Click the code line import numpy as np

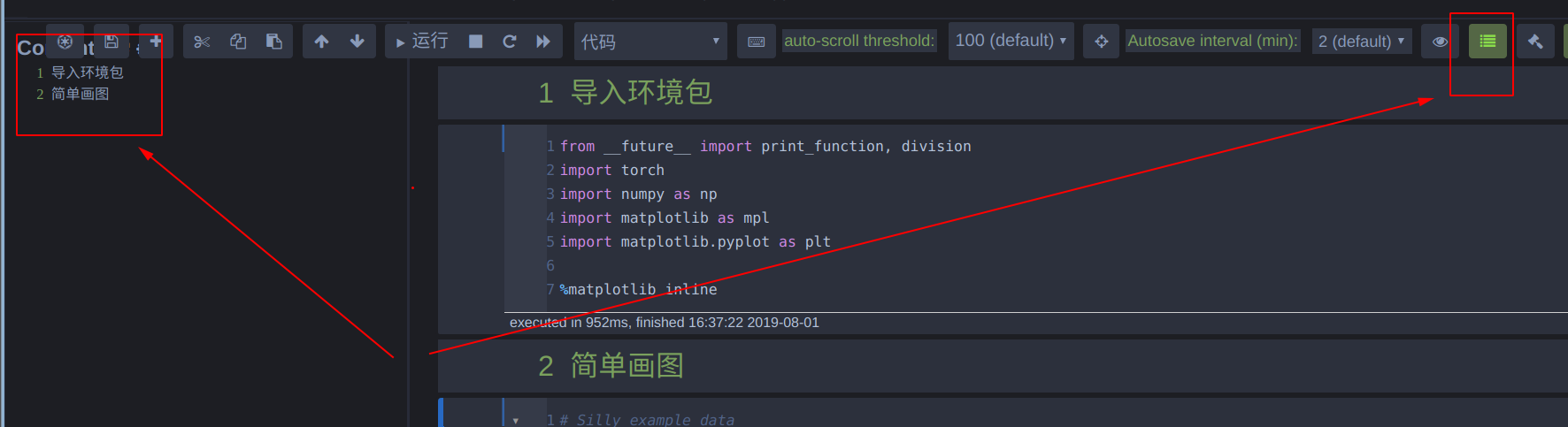click(638, 194)
